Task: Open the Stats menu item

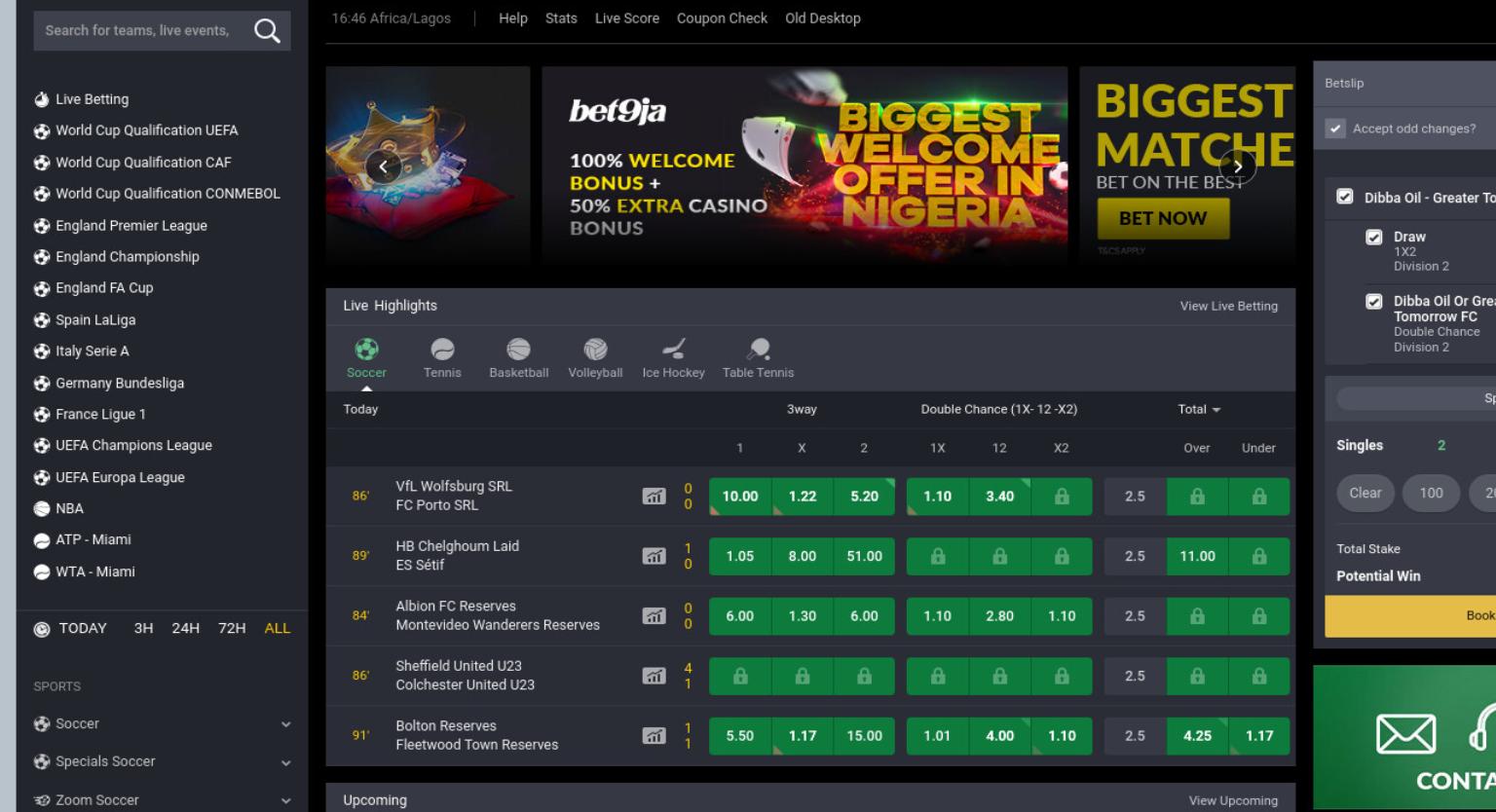Action: pos(561,18)
